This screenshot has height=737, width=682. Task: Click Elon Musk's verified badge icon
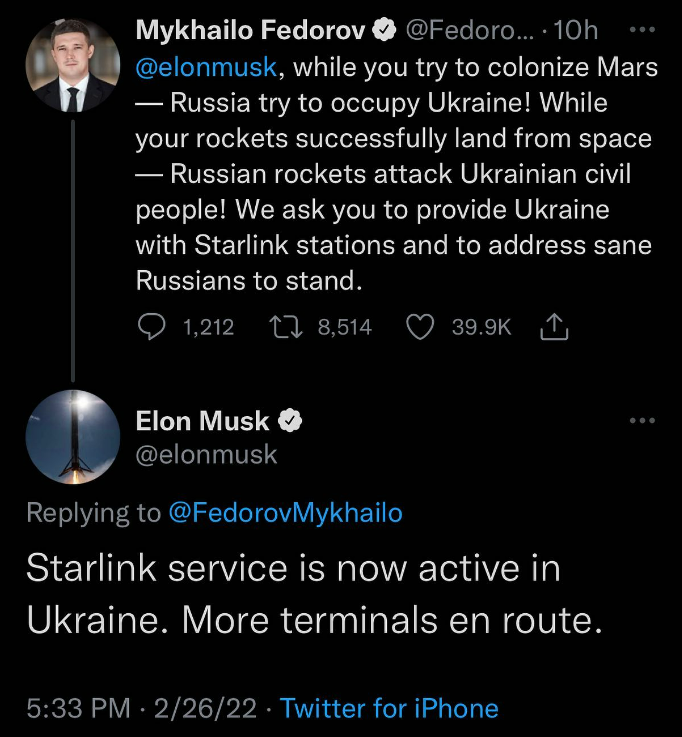point(290,422)
